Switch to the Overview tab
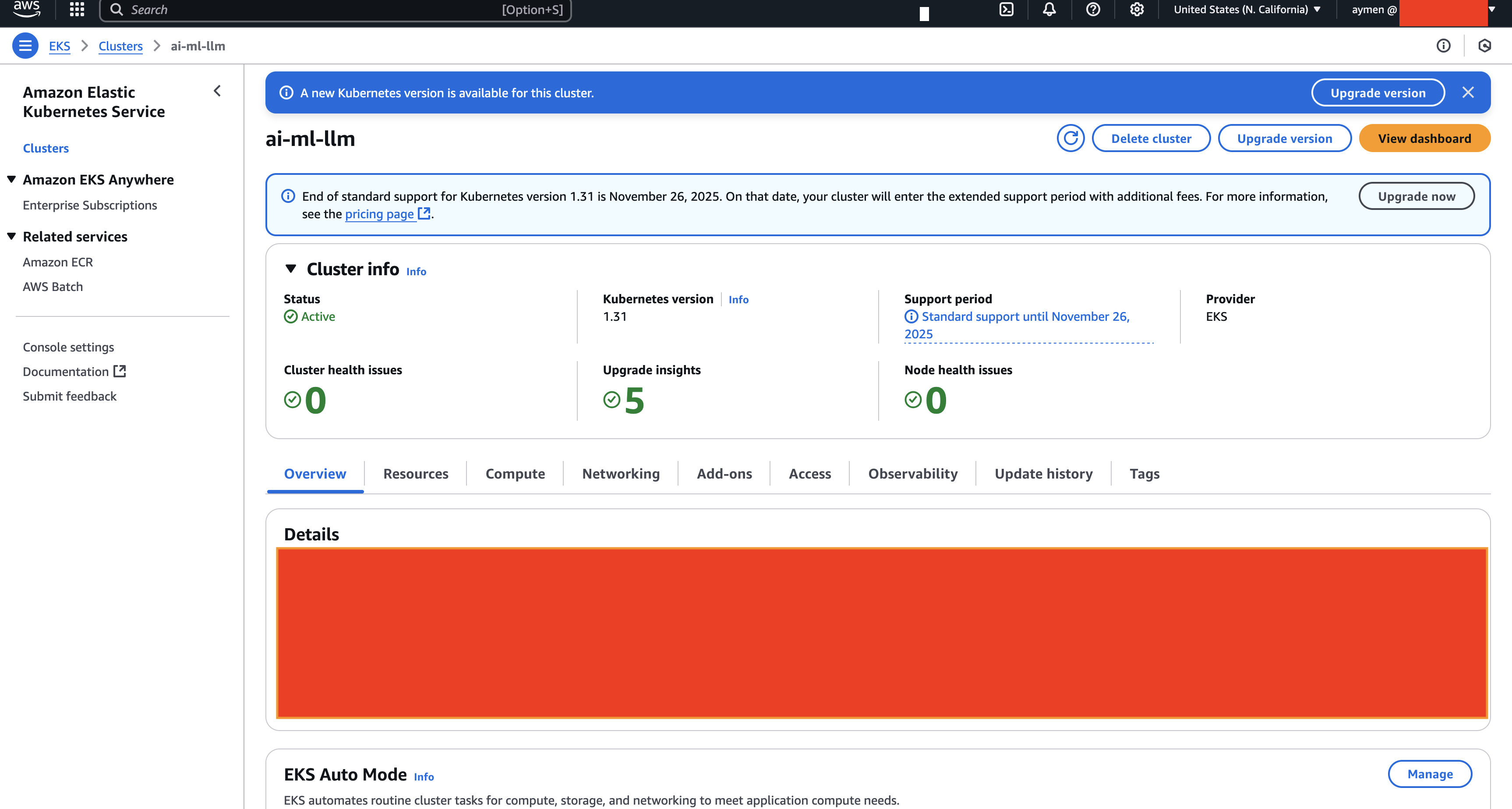Viewport: 1512px width, 809px height. click(x=315, y=474)
